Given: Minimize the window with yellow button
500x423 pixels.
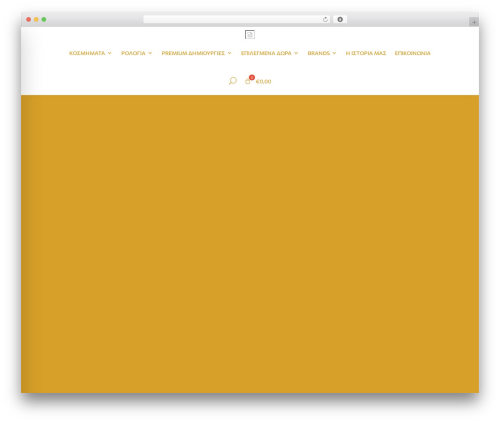Looking at the screenshot, I should click(36, 20).
